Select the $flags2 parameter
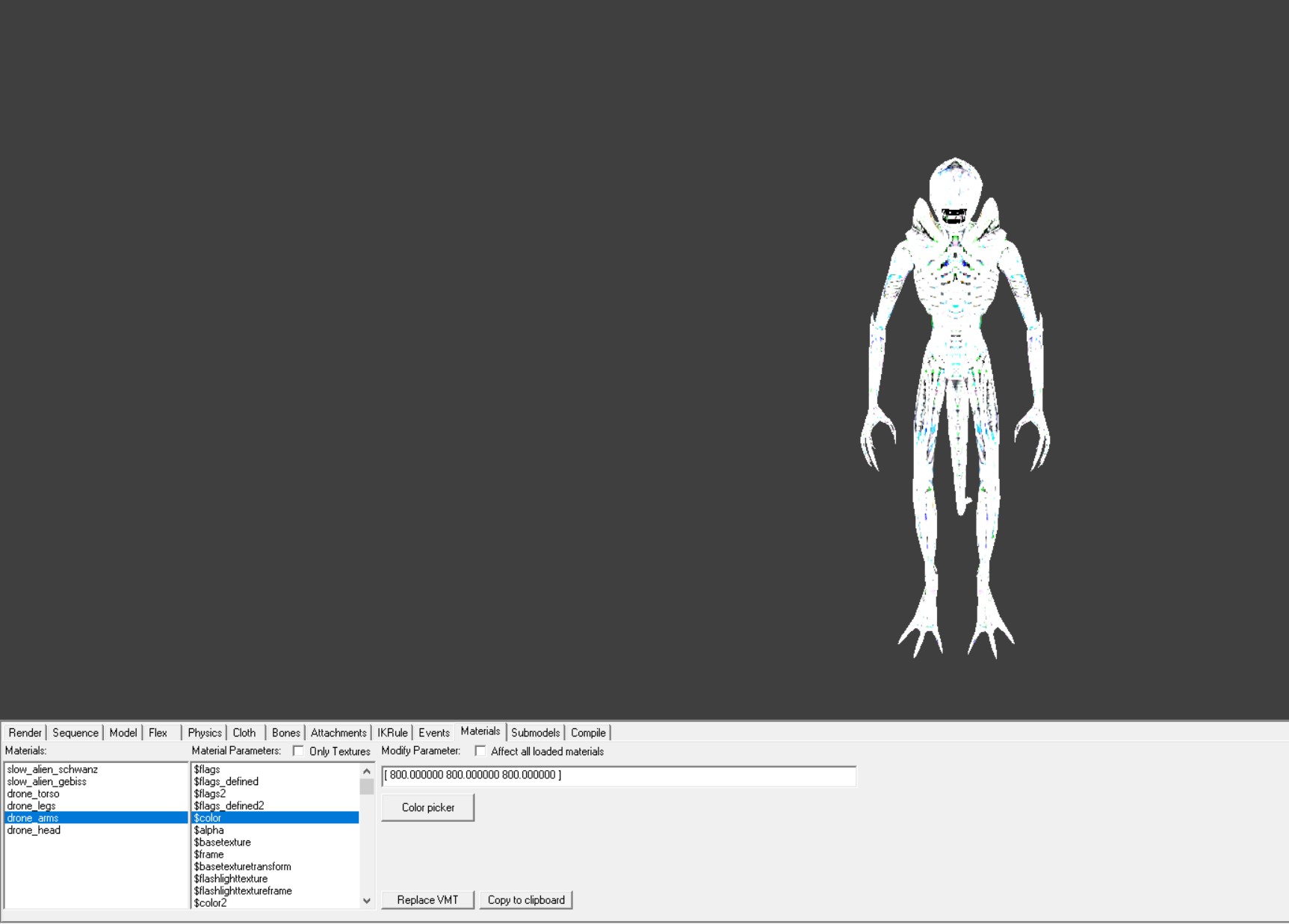1289x924 pixels. click(x=275, y=793)
